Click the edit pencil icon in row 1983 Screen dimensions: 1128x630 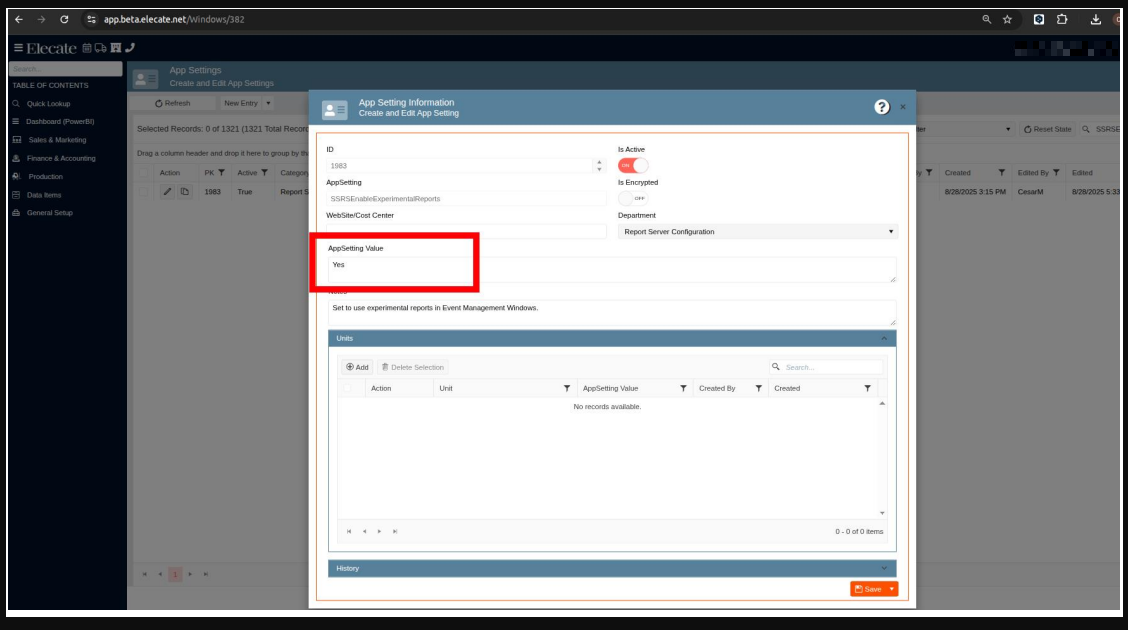point(167,192)
